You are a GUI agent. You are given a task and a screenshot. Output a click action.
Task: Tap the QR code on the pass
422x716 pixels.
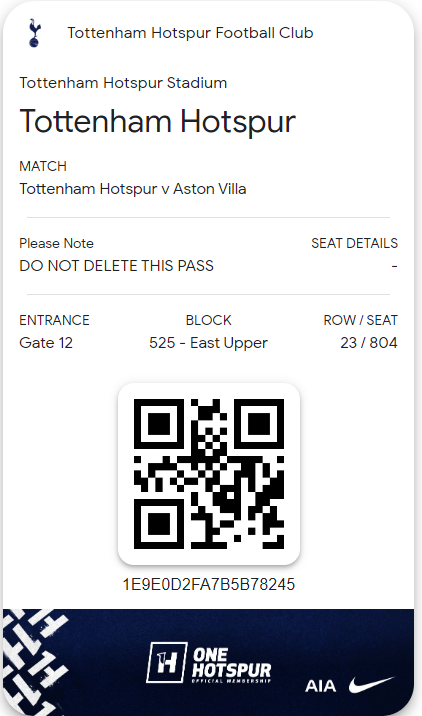point(209,474)
